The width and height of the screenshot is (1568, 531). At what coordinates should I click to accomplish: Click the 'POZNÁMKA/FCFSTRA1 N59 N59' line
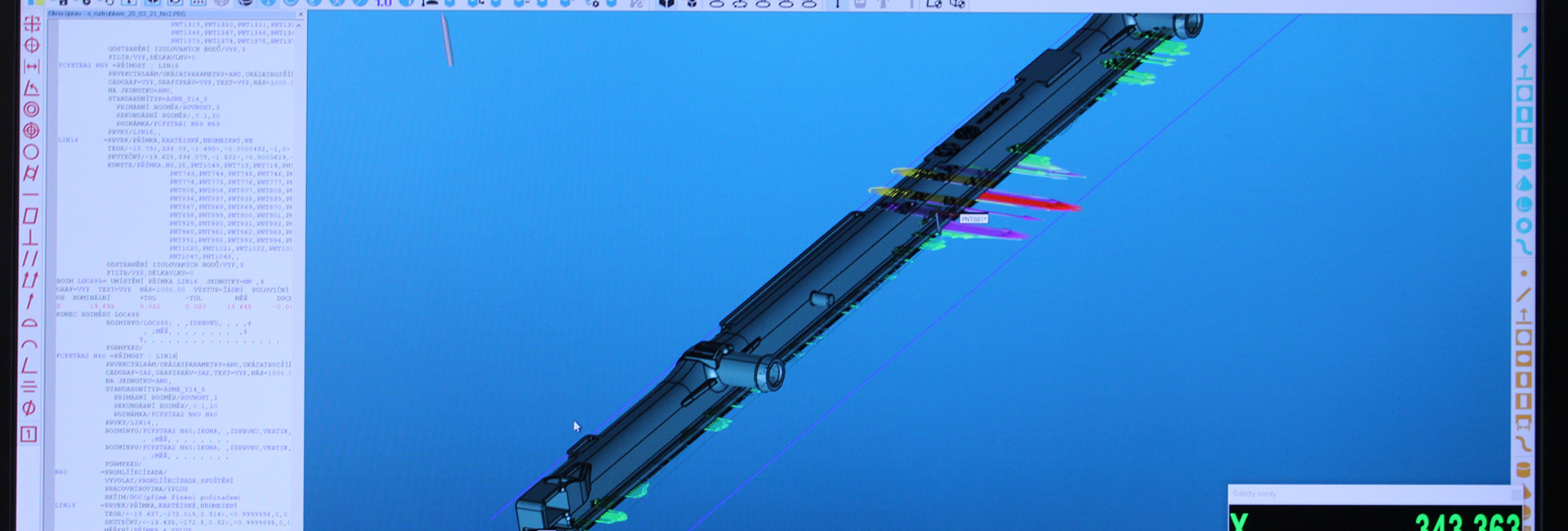click(168, 123)
